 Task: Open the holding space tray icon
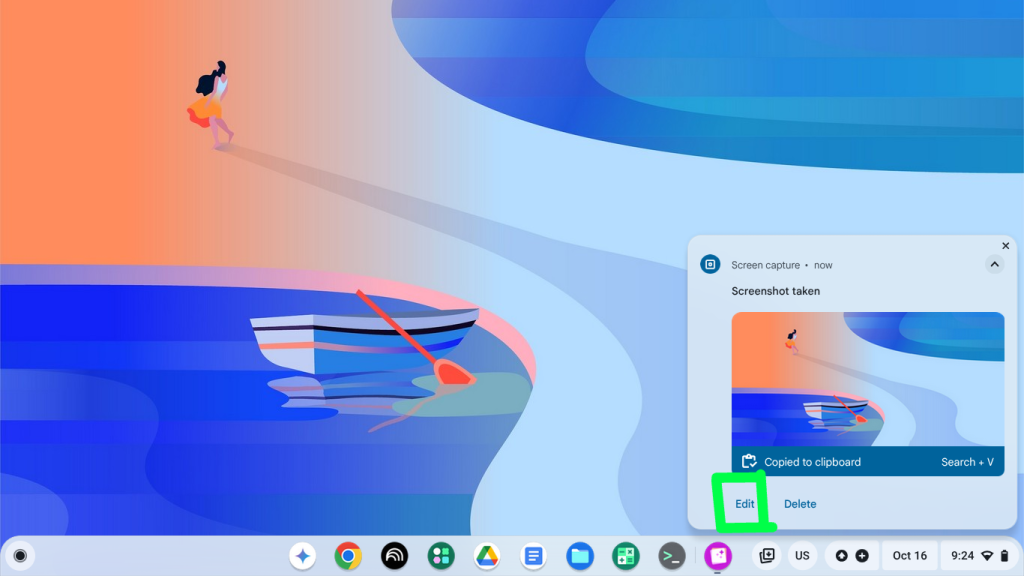[x=767, y=555]
